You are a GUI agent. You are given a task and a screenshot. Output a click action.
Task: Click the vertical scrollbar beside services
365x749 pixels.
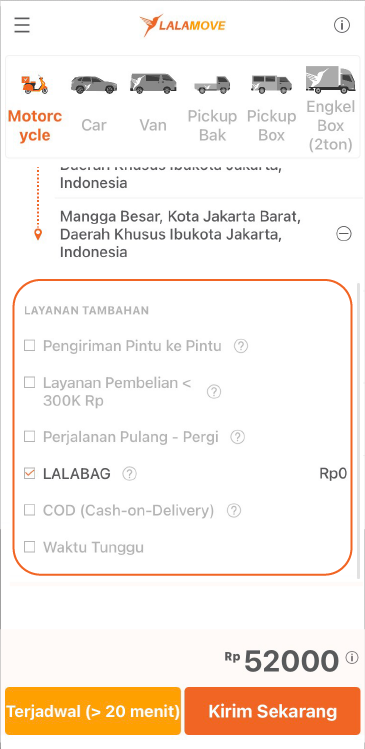[359, 430]
